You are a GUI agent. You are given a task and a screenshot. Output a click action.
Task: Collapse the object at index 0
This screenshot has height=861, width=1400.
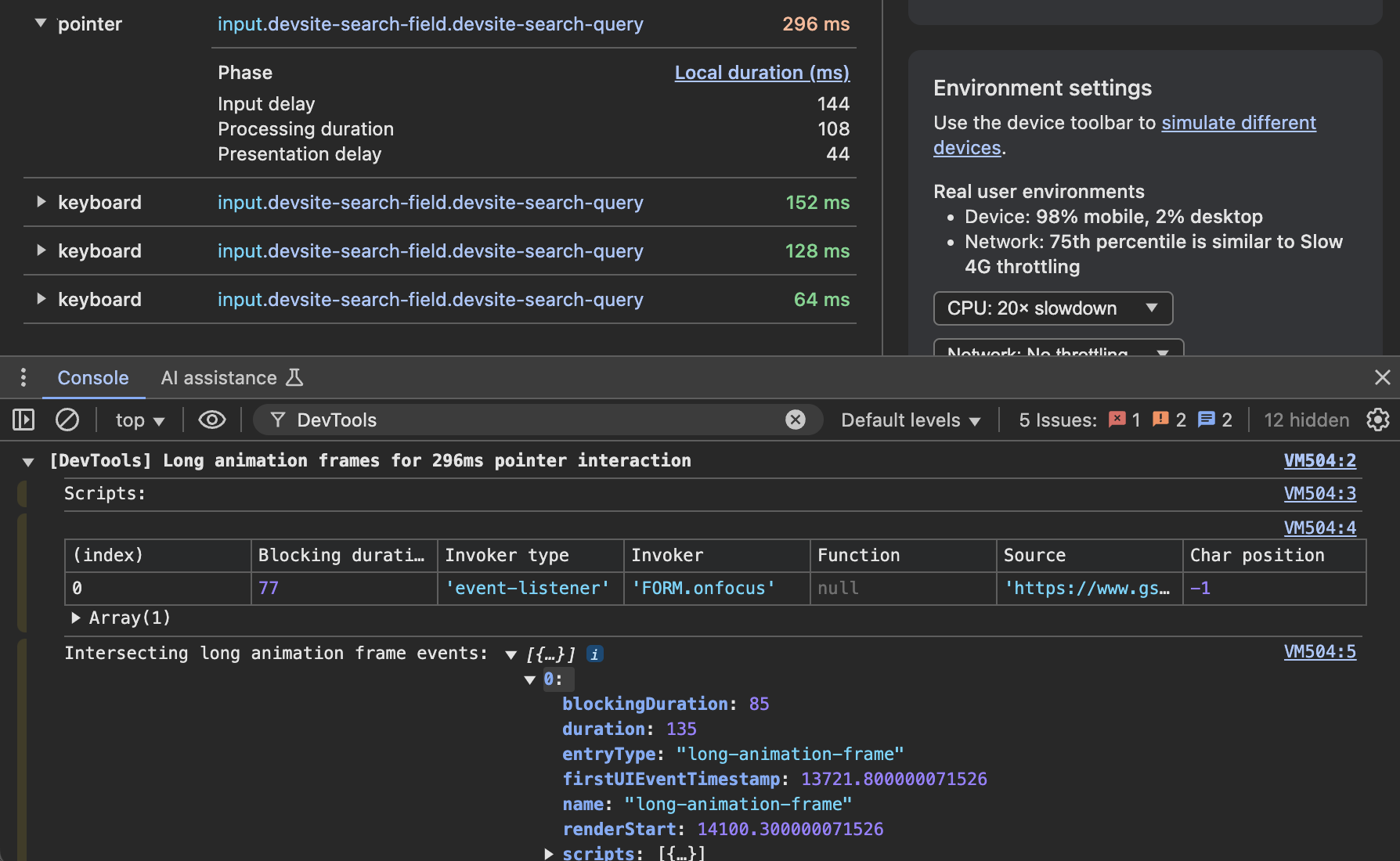click(530, 679)
